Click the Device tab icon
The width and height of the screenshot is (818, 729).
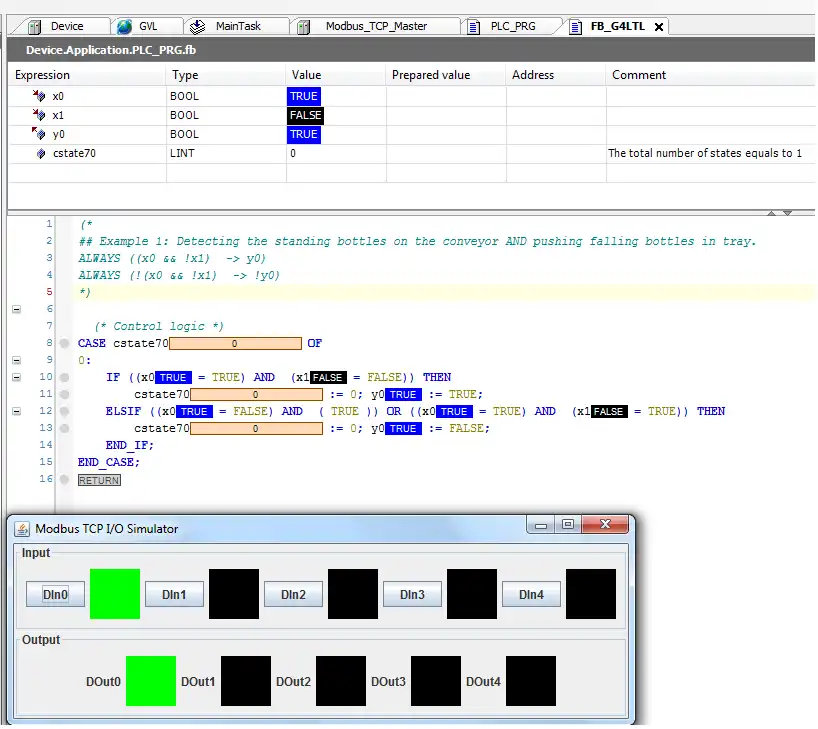tap(32, 27)
